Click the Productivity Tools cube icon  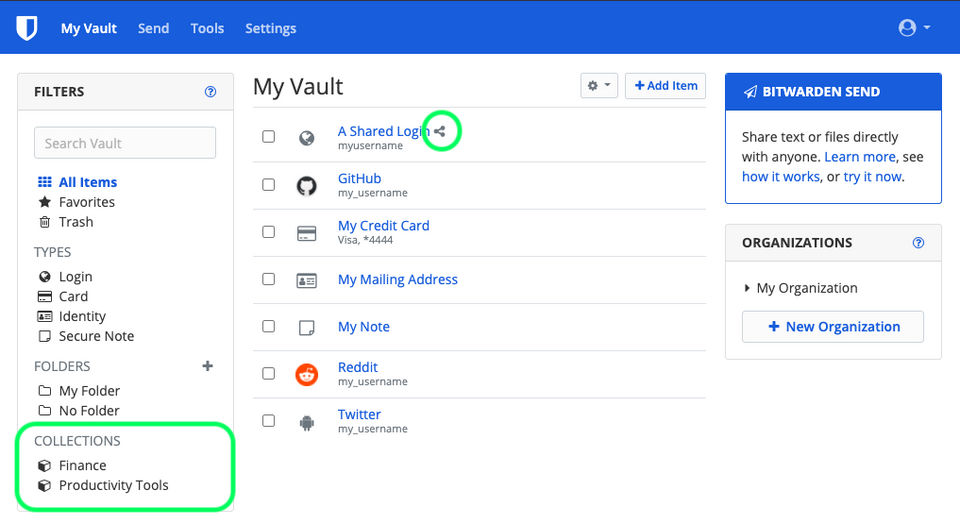click(x=45, y=485)
